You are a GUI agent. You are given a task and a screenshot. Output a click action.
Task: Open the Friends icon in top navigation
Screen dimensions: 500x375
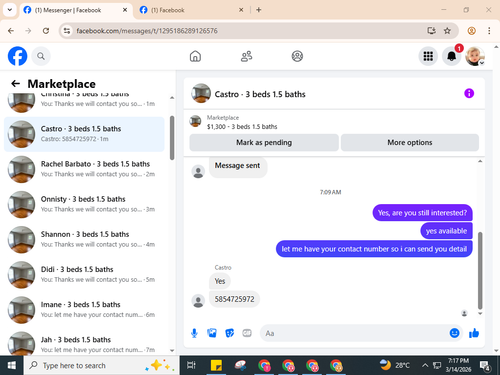246,56
